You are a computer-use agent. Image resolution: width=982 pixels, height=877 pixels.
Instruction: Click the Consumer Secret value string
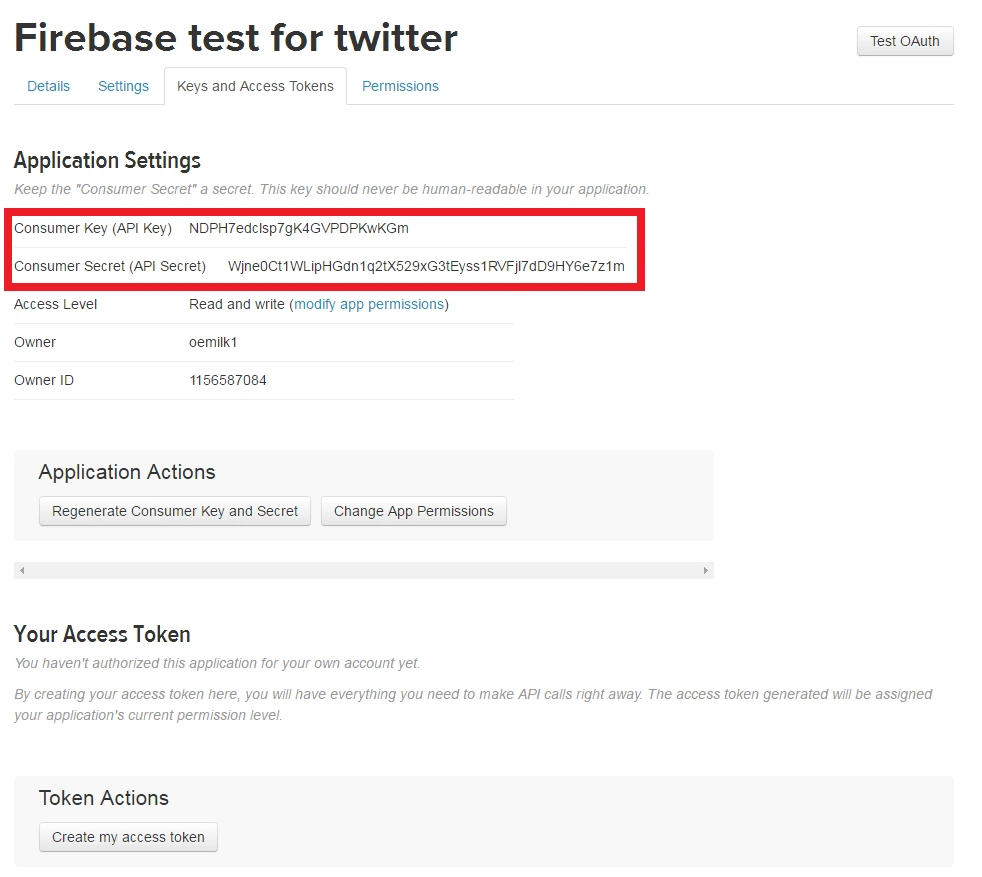click(x=426, y=266)
